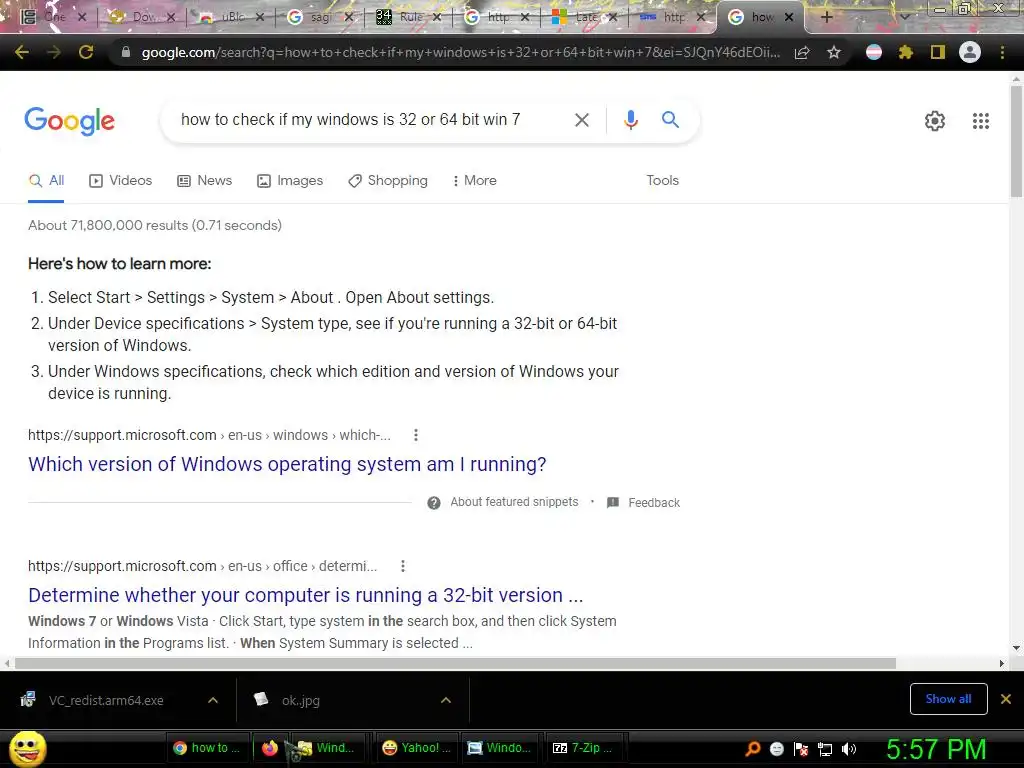Open 'Determine whether your computer is running' link
The image size is (1024, 768).
point(306,596)
